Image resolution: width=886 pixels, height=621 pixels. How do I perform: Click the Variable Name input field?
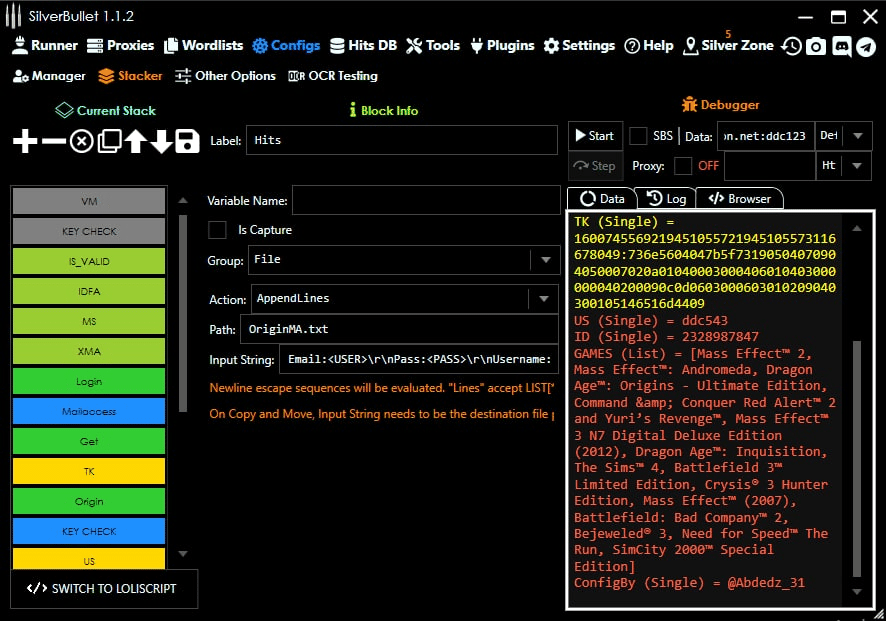coord(425,201)
